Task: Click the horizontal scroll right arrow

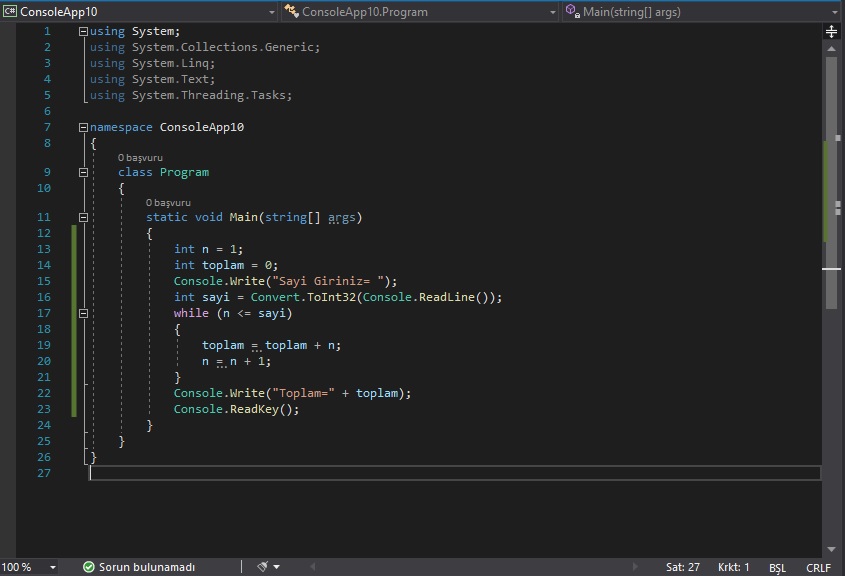Action: 635,567
